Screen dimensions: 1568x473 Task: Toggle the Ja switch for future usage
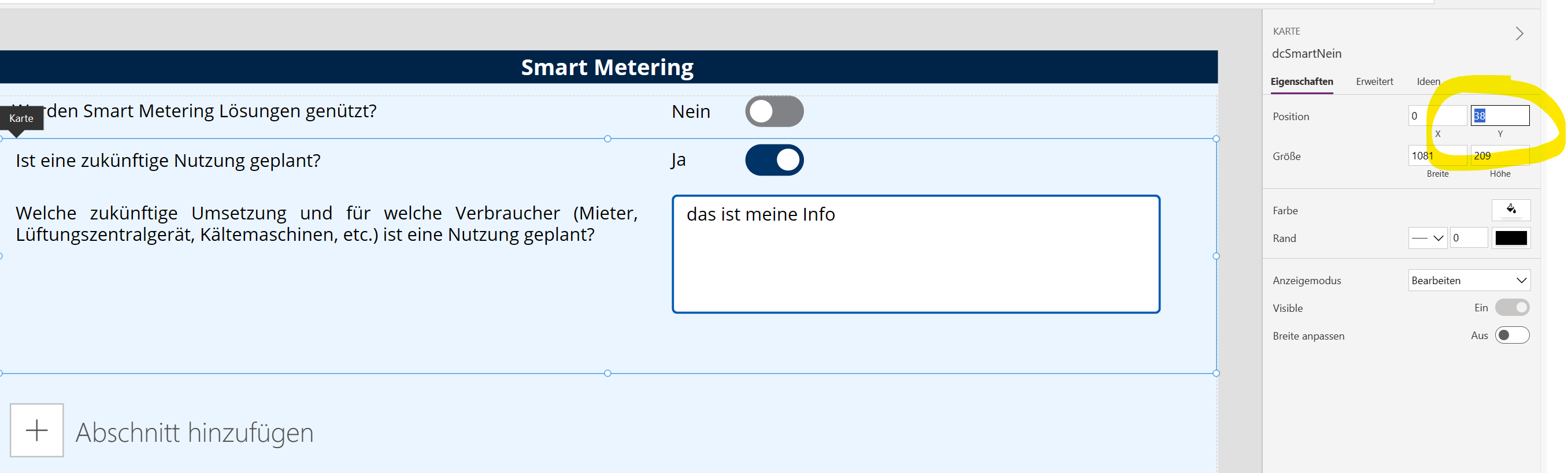click(774, 160)
